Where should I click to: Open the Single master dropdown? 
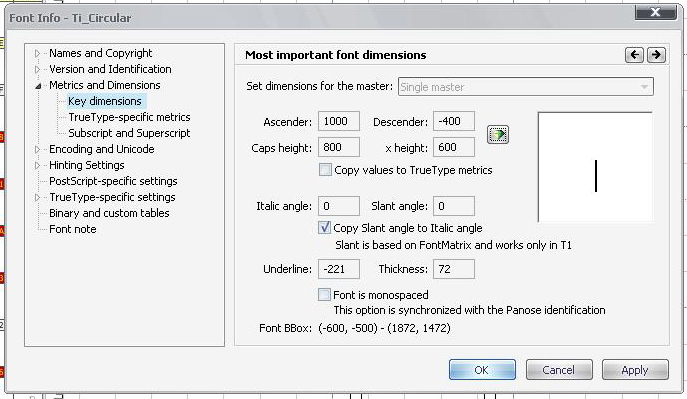[526, 87]
